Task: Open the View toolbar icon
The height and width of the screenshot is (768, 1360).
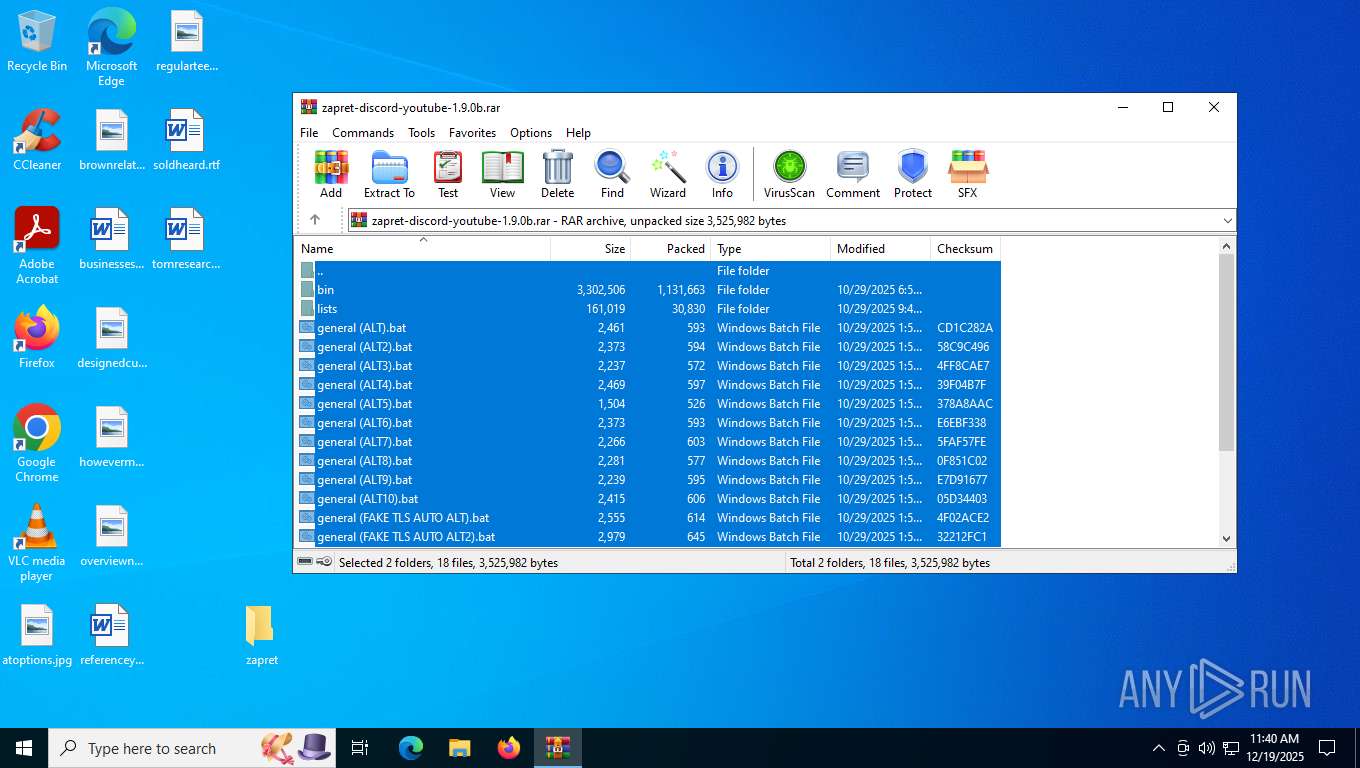Action: (x=503, y=174)
